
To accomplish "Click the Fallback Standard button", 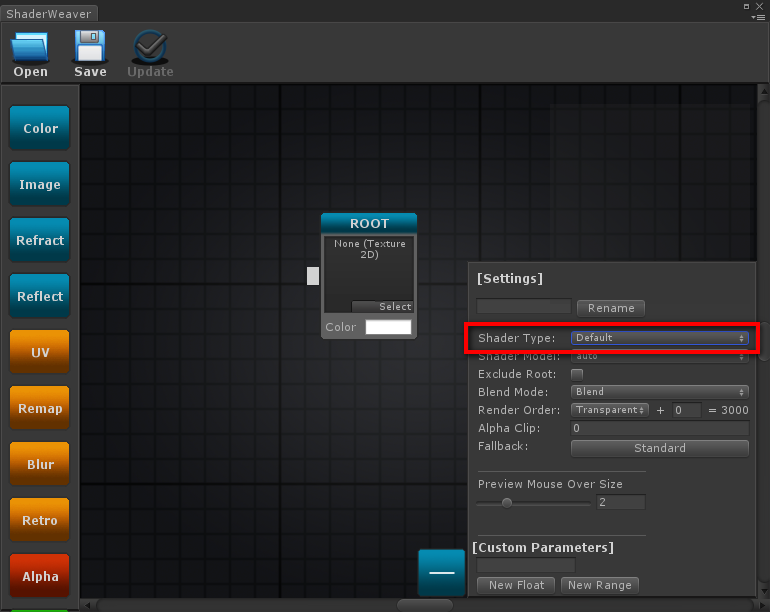I will pos(660,448).
